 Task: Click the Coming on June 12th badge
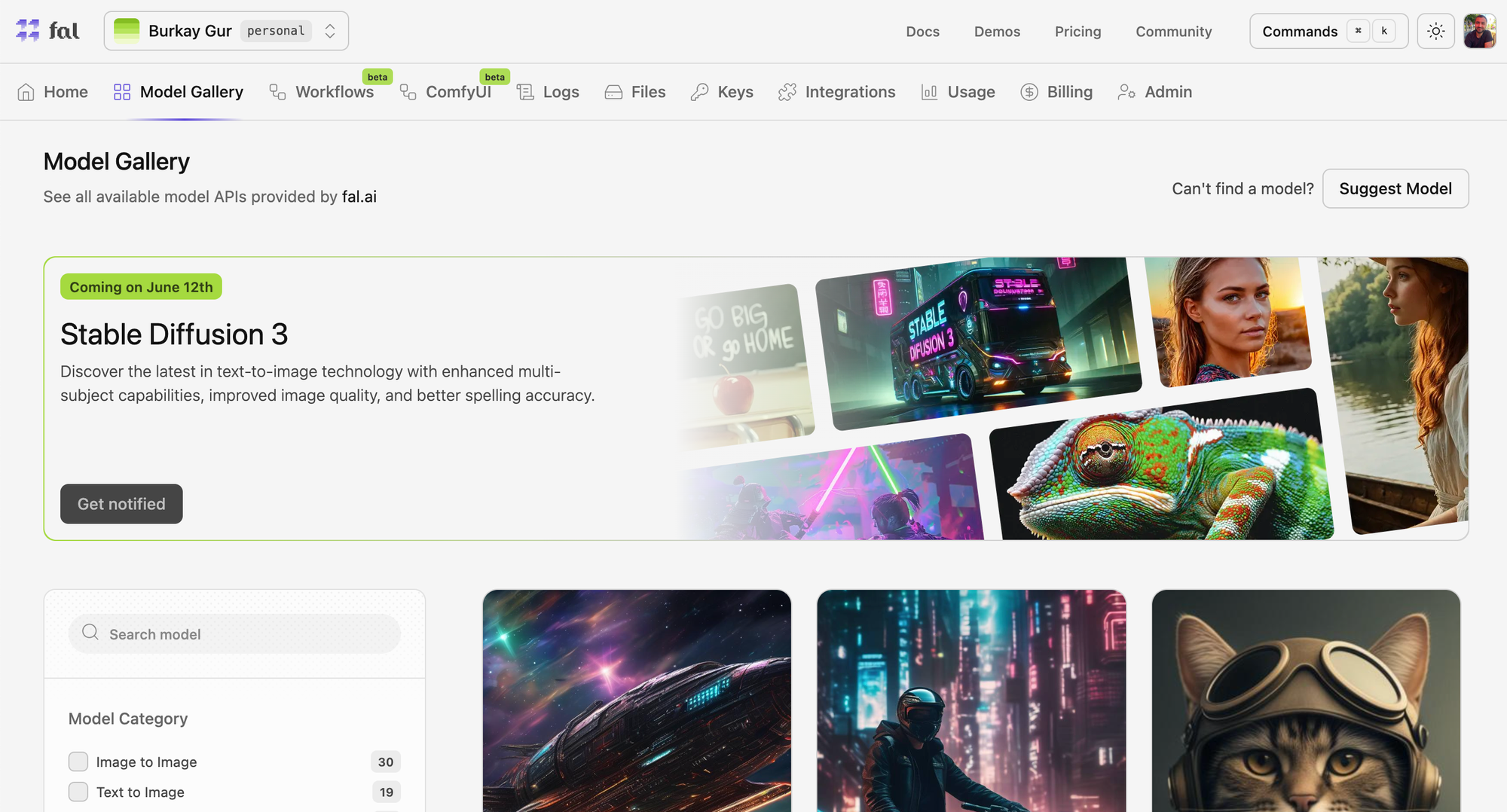point(141,287)
